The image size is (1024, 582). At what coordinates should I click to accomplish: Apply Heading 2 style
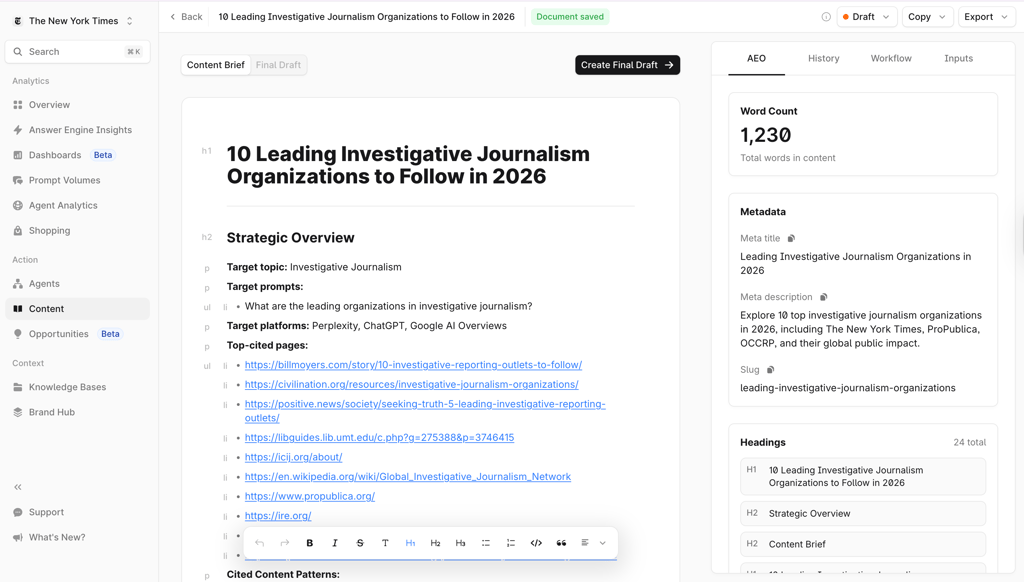(x=436, y=543)
